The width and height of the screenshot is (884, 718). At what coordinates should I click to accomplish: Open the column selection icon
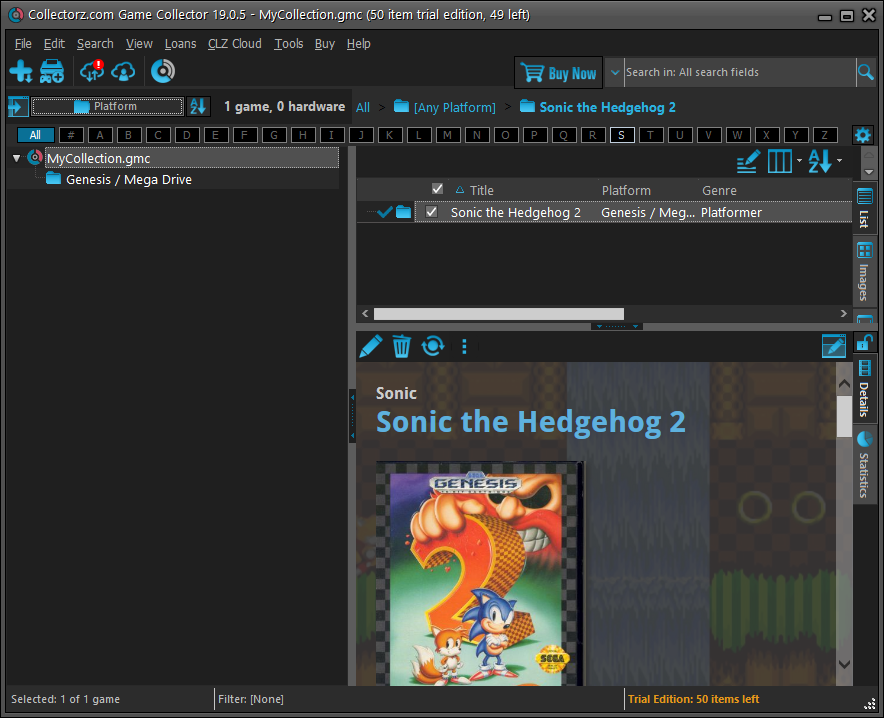click(x=780, y=161)
